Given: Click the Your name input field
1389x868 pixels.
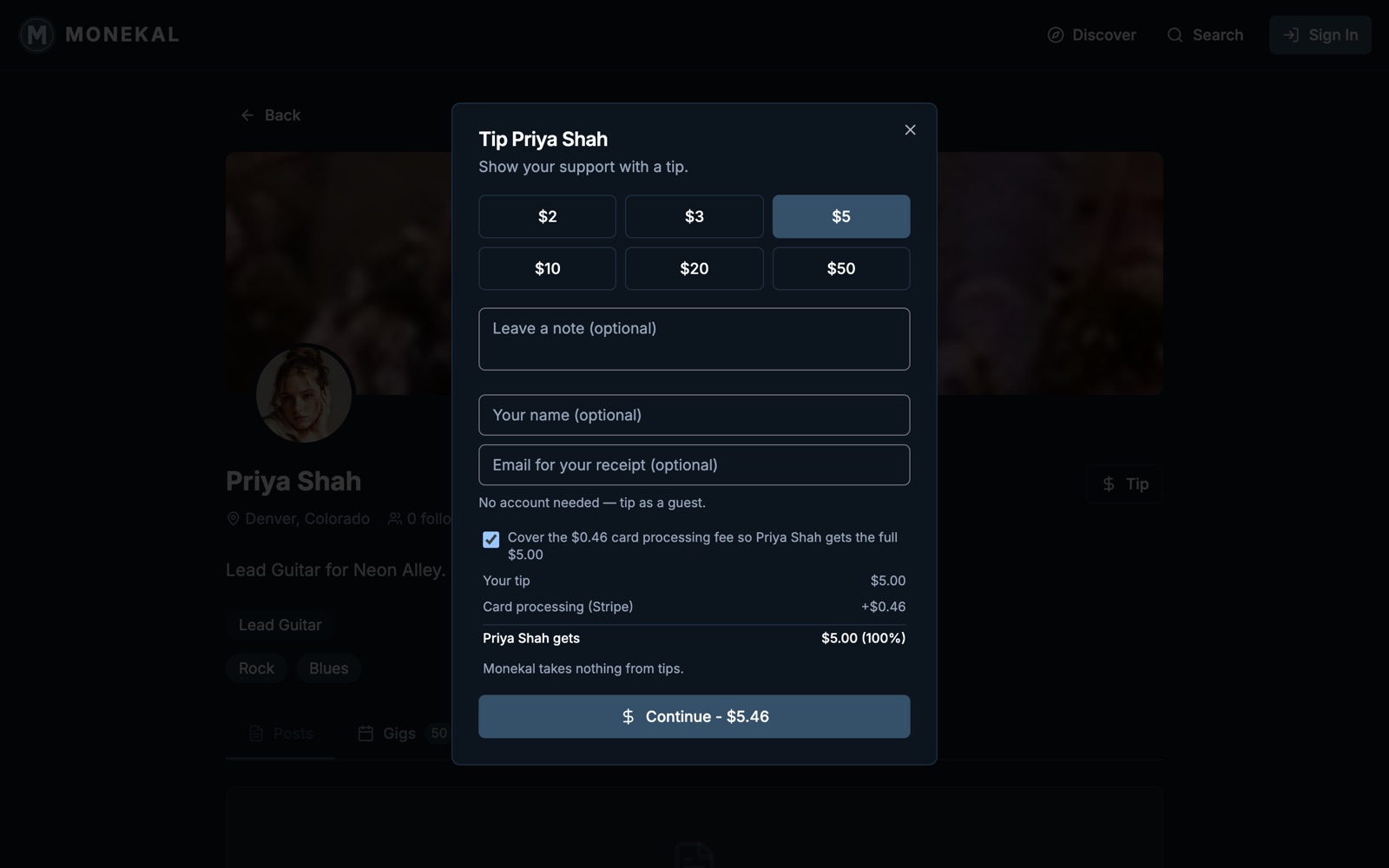Looking at the screenshot, I should pos(694,415).
